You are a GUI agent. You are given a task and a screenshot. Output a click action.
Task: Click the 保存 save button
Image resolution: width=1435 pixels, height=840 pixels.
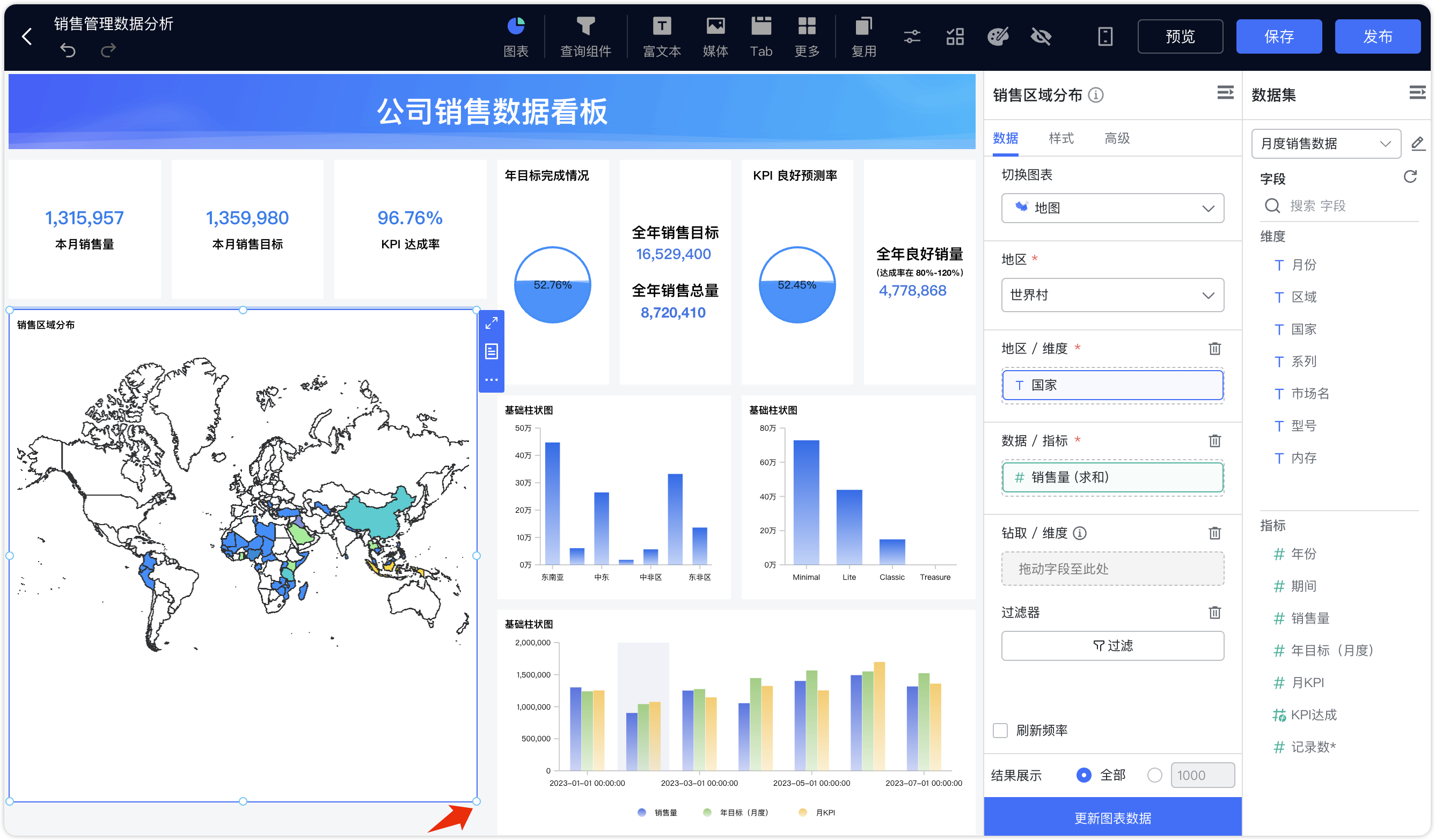(1279, 36)
